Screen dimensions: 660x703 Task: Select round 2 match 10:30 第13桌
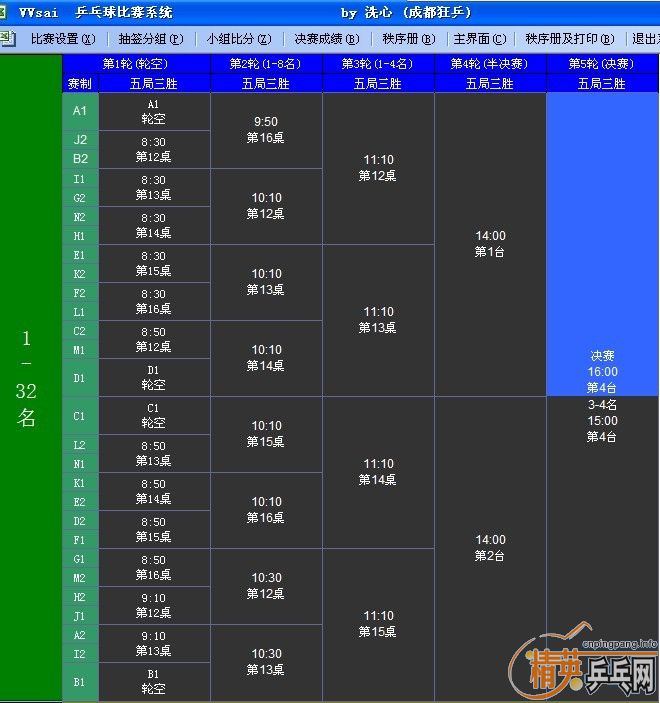coord(266,662)
